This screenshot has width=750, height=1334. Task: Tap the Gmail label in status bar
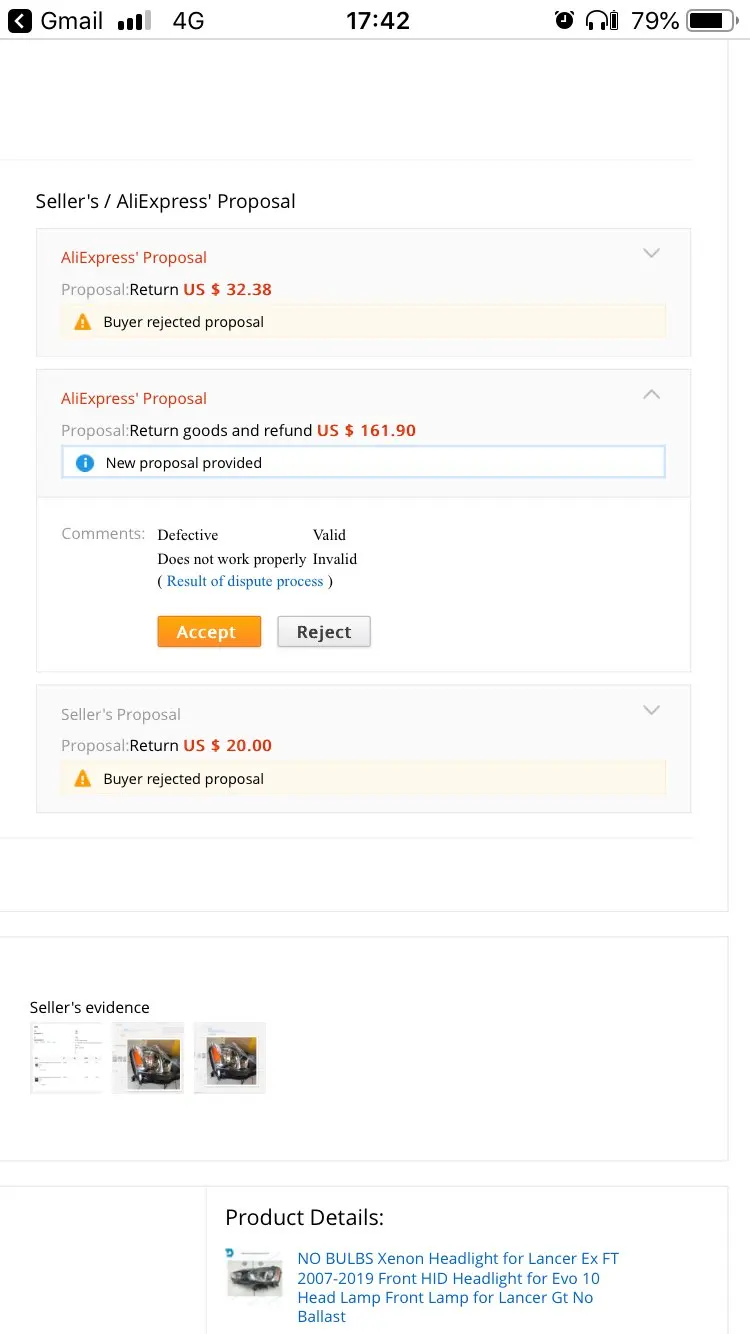[x=71, y=20]
